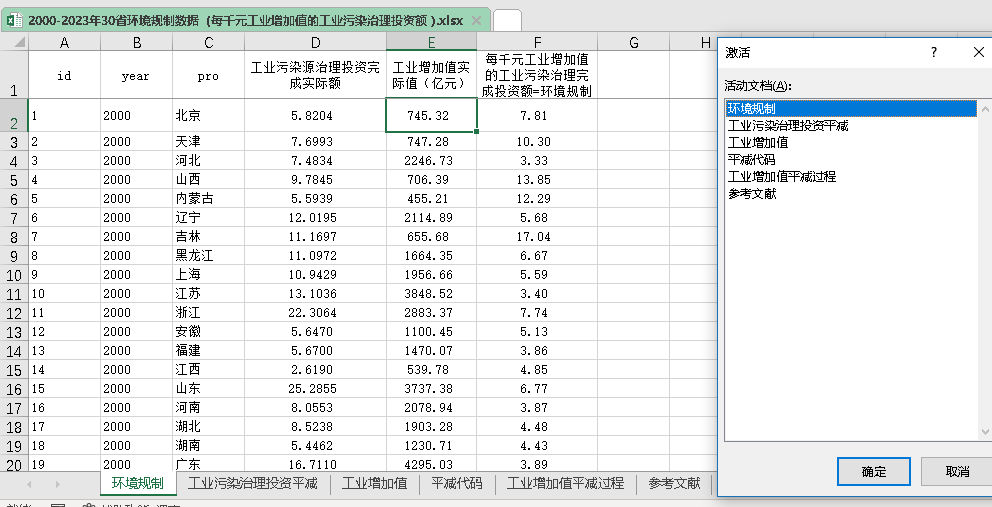Select row 10 header
The height and width of the screenshot is (507, 992).
point(14,275)
